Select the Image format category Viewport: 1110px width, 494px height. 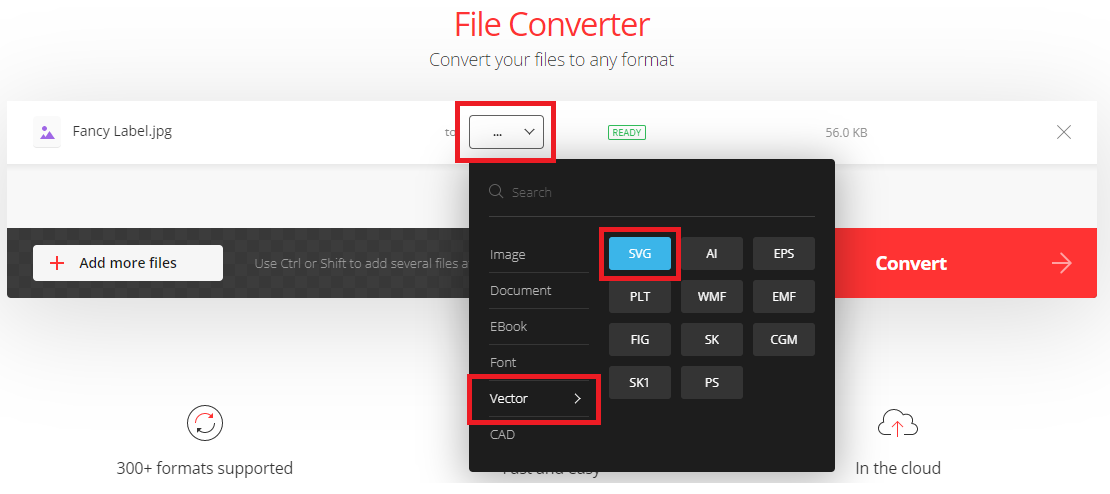tap(508, 255)
